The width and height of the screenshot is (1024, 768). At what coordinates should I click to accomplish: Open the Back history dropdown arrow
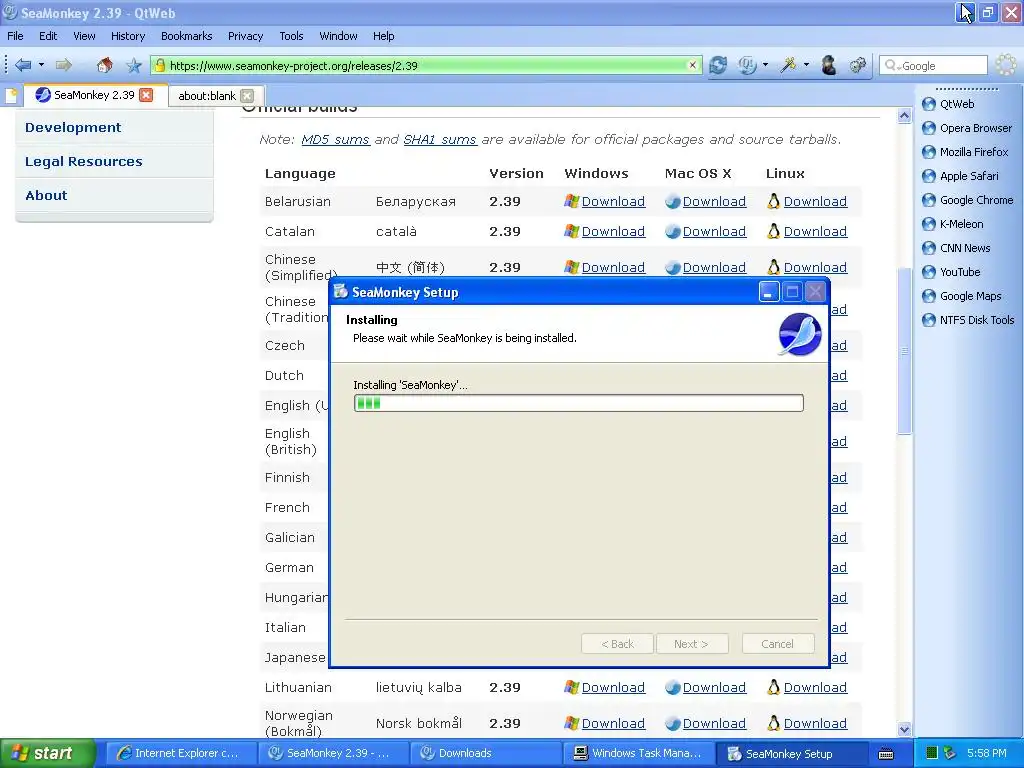point(41,65)
